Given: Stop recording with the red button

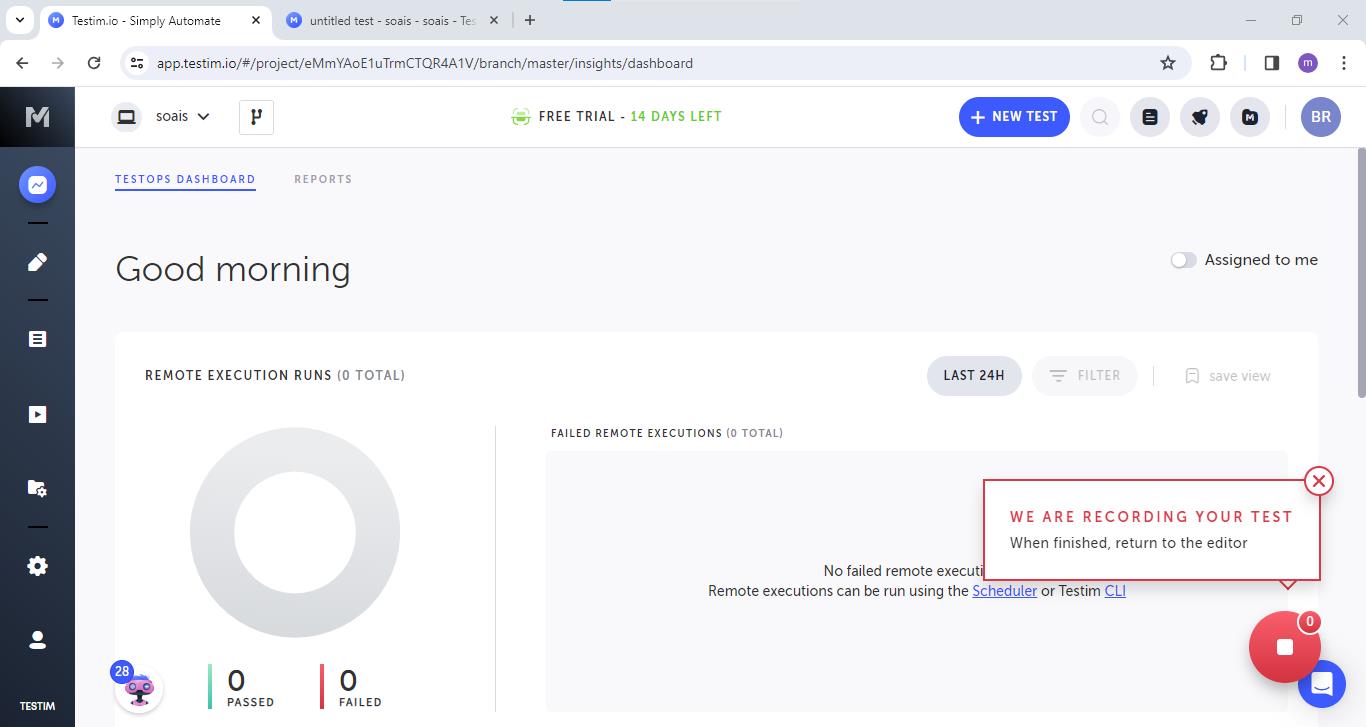Looking at the screenshot, I should 1284,647.
